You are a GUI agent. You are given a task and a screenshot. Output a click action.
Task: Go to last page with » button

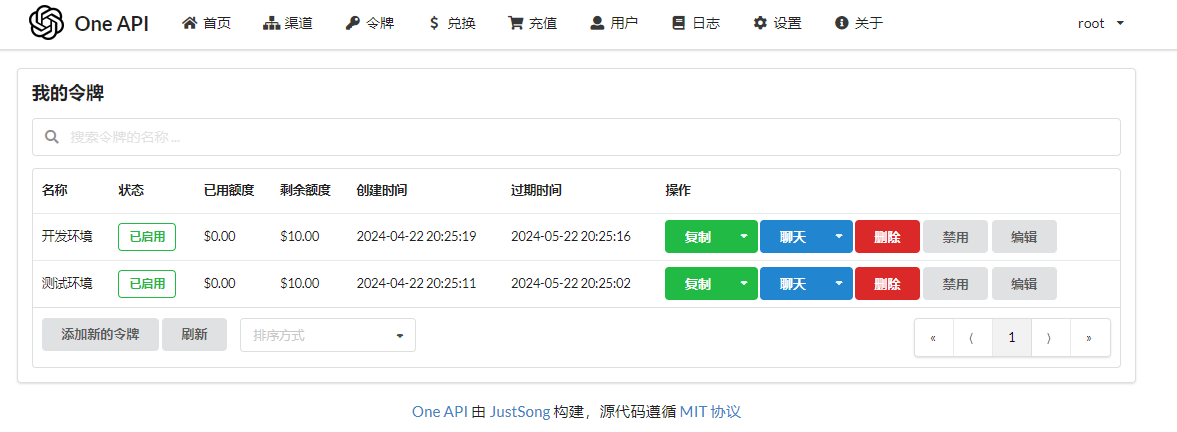[1089, 338]
